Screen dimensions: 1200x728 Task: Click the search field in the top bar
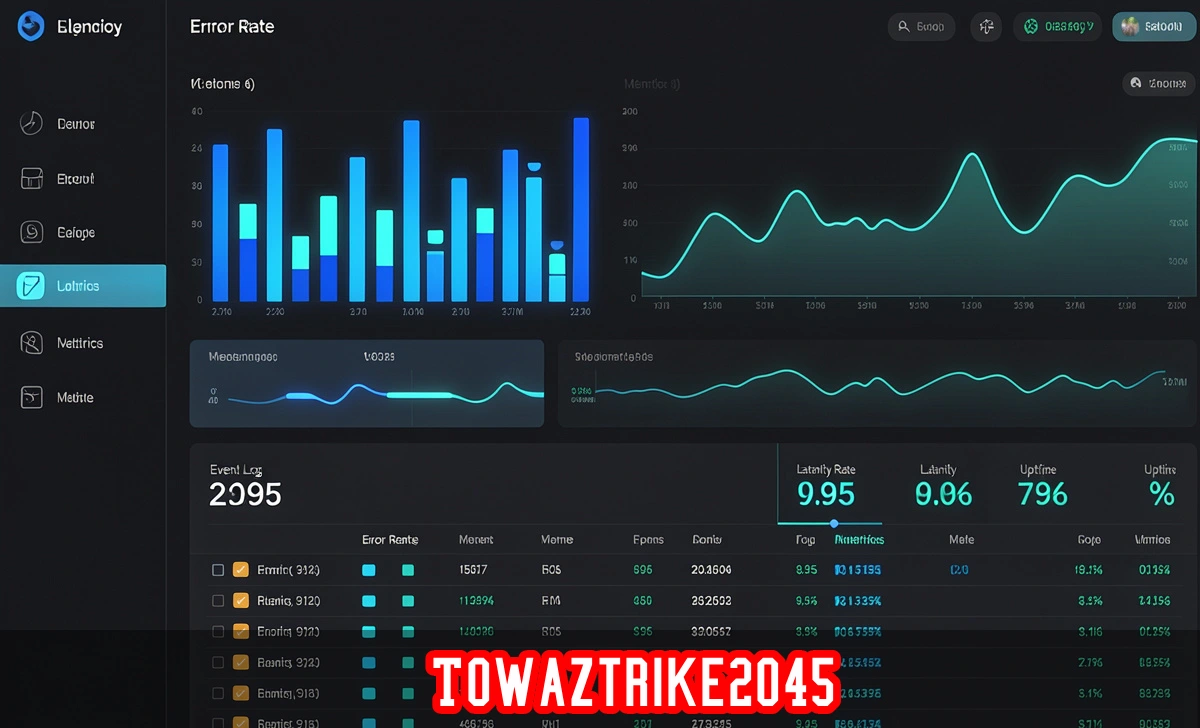click(921, 26)
